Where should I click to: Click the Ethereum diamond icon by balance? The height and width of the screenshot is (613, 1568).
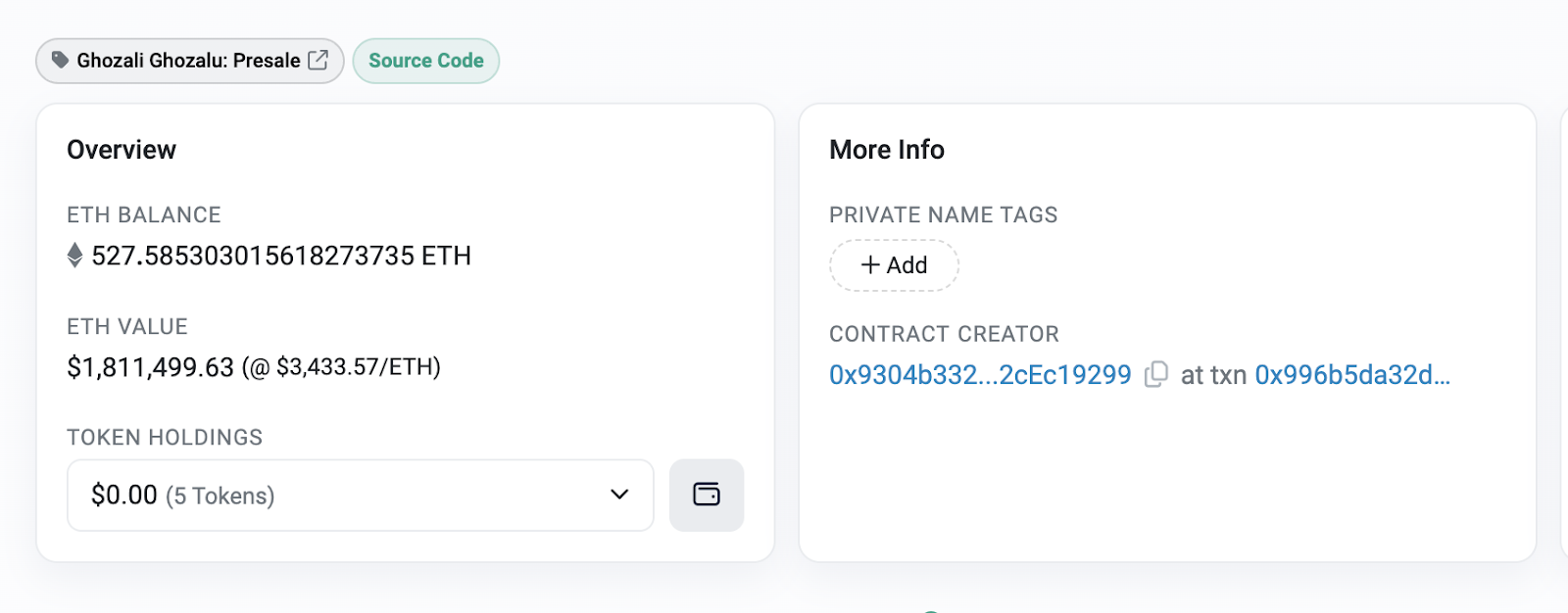click(x=74, y=256)
